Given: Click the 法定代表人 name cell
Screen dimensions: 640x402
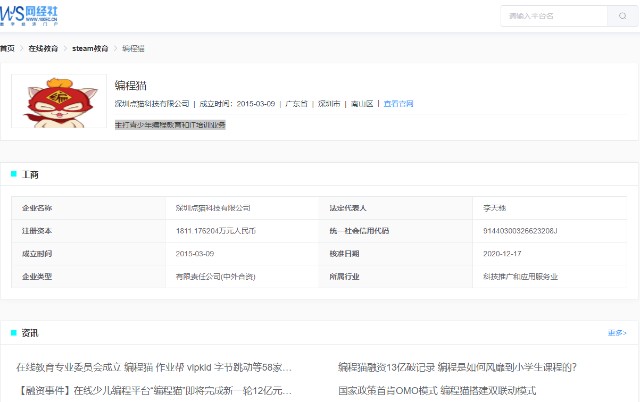Looking at the screenshot, I should click(x=549, y=208).
